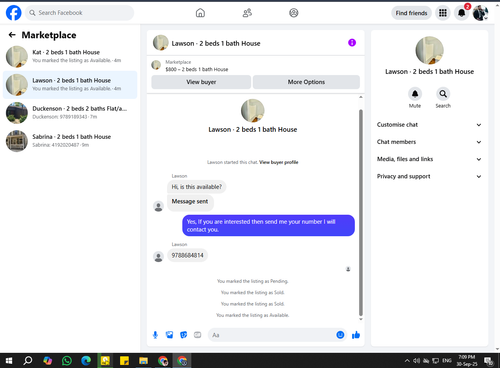Open Duckenson 2 beds 2 baths chat
This screenshot has width=500, height=368.
(x=70, y=113)
